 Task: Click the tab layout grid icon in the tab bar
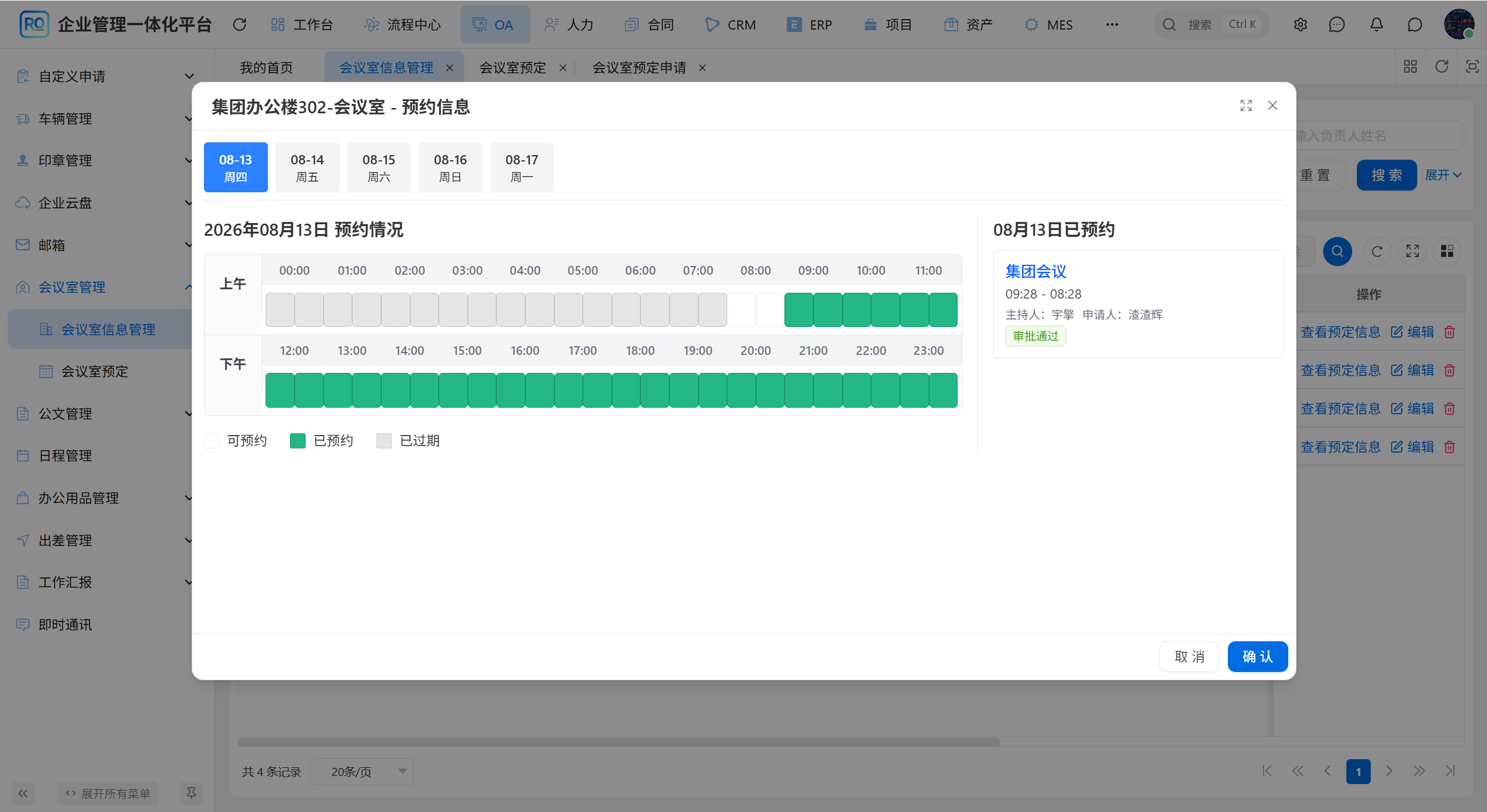[1410, 67]
